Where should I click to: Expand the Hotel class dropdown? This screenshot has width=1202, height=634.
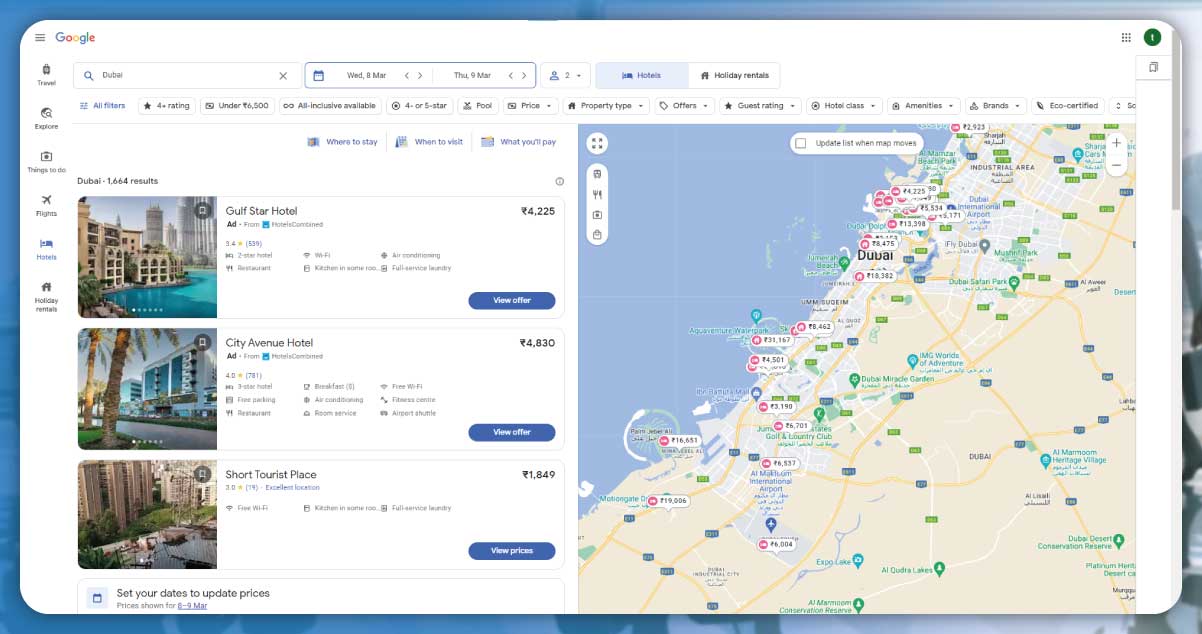(844, 106)
